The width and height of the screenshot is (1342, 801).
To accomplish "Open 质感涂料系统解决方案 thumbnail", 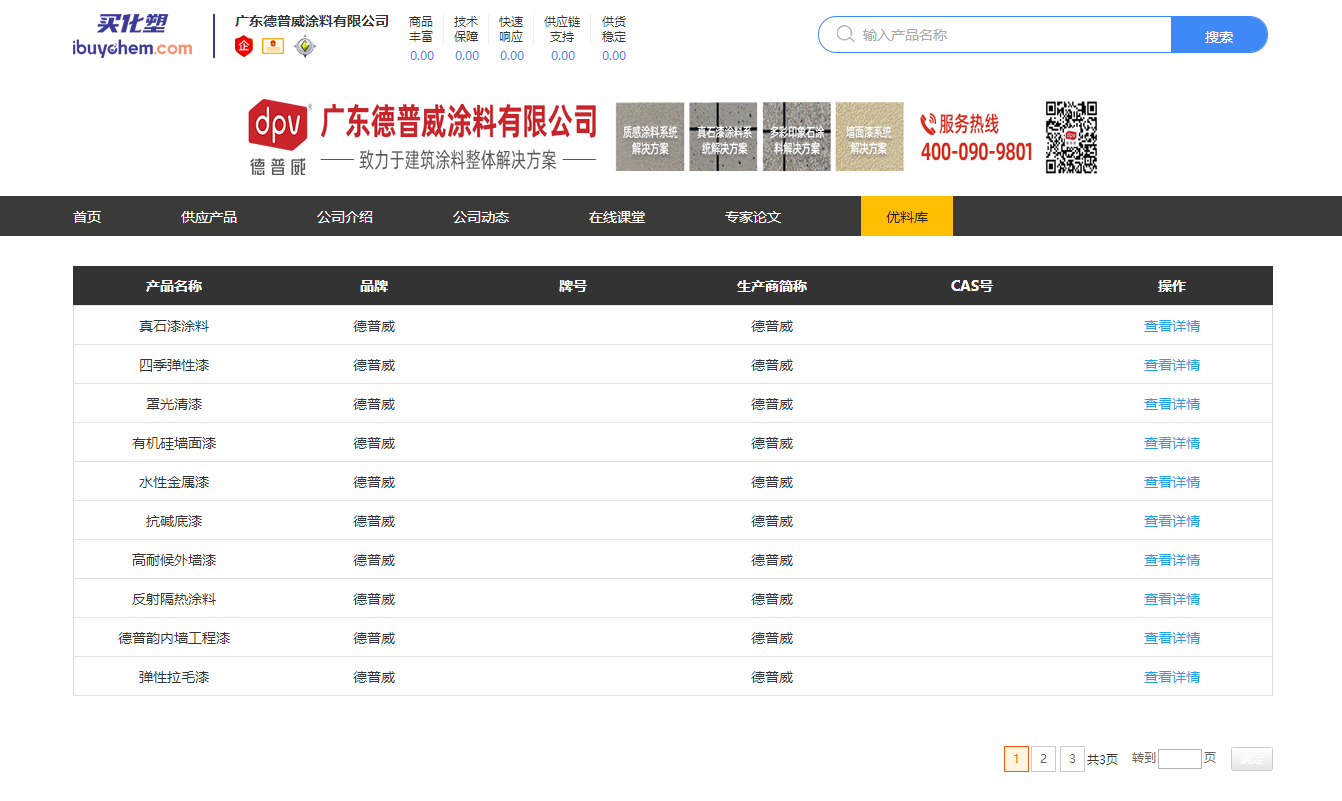I will 650,137.
